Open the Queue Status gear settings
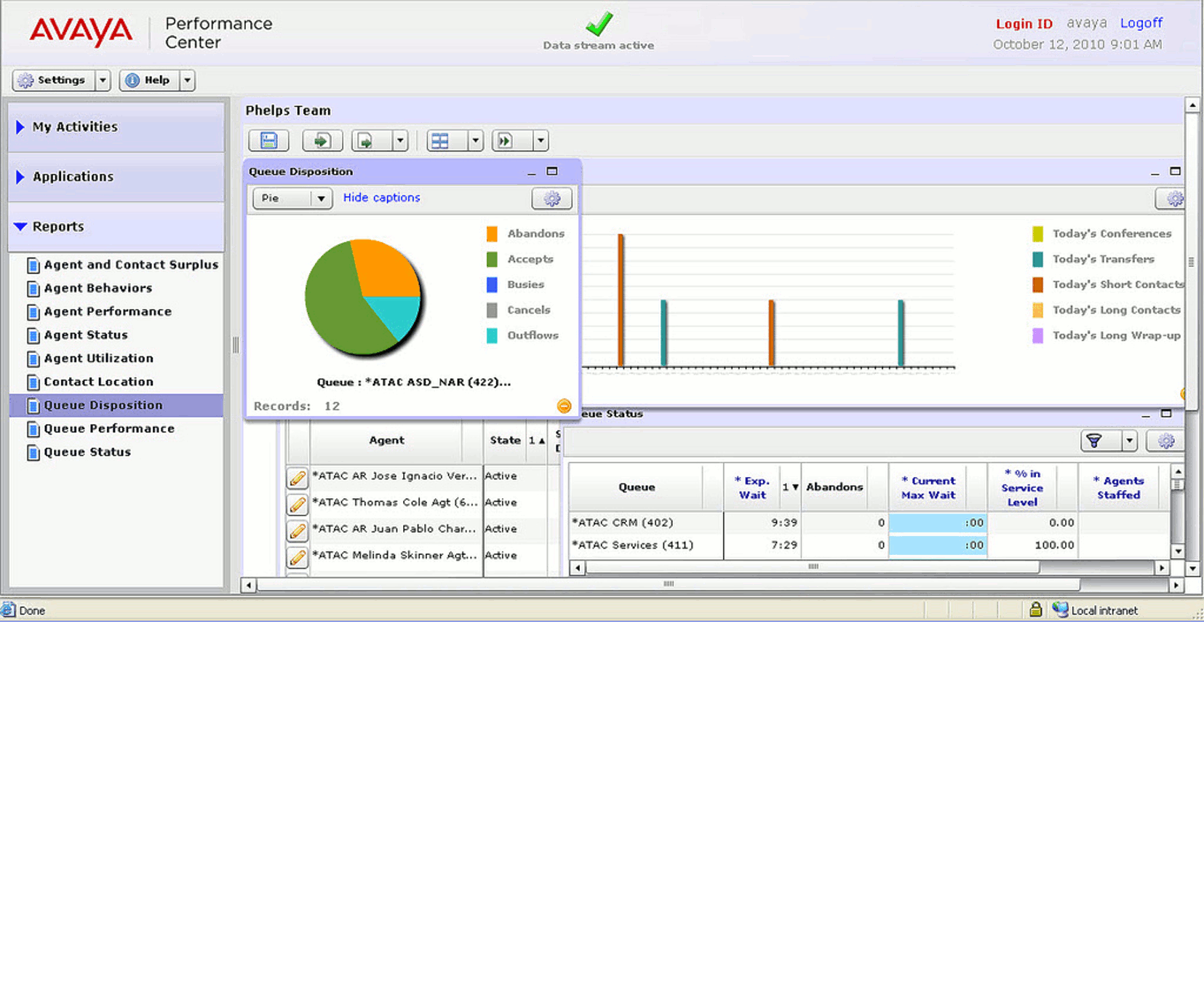 1165,441
